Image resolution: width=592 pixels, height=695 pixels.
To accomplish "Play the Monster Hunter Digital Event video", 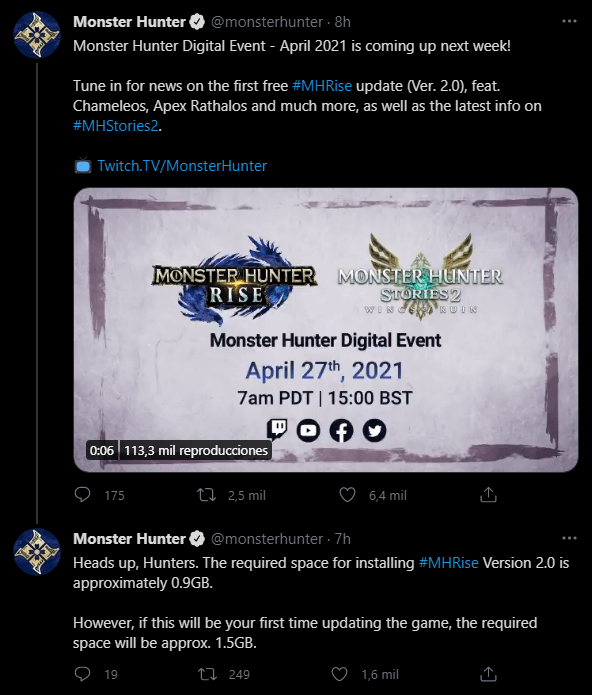I will tap(326, 330).
